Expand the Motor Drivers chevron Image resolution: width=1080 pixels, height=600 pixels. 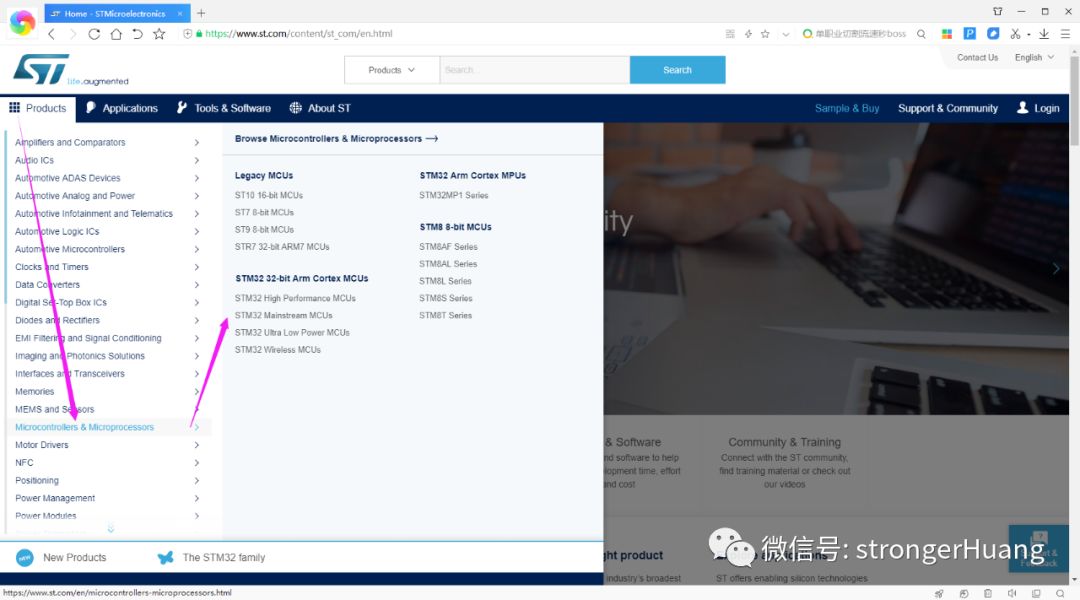tap(196, 445)
